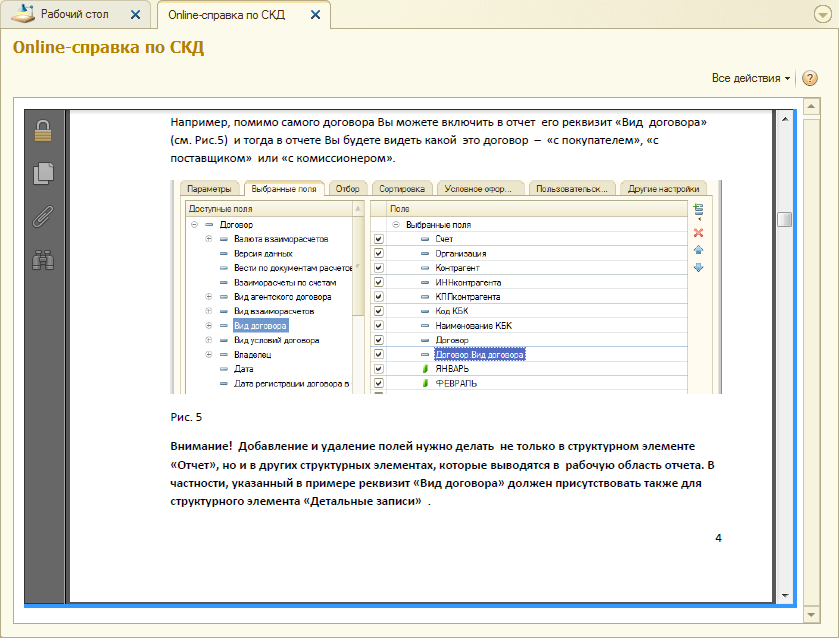Viewport: 839px width, 638px height.
Task: Close the Рабочий стол tab
Action: [x=135, y=15]
